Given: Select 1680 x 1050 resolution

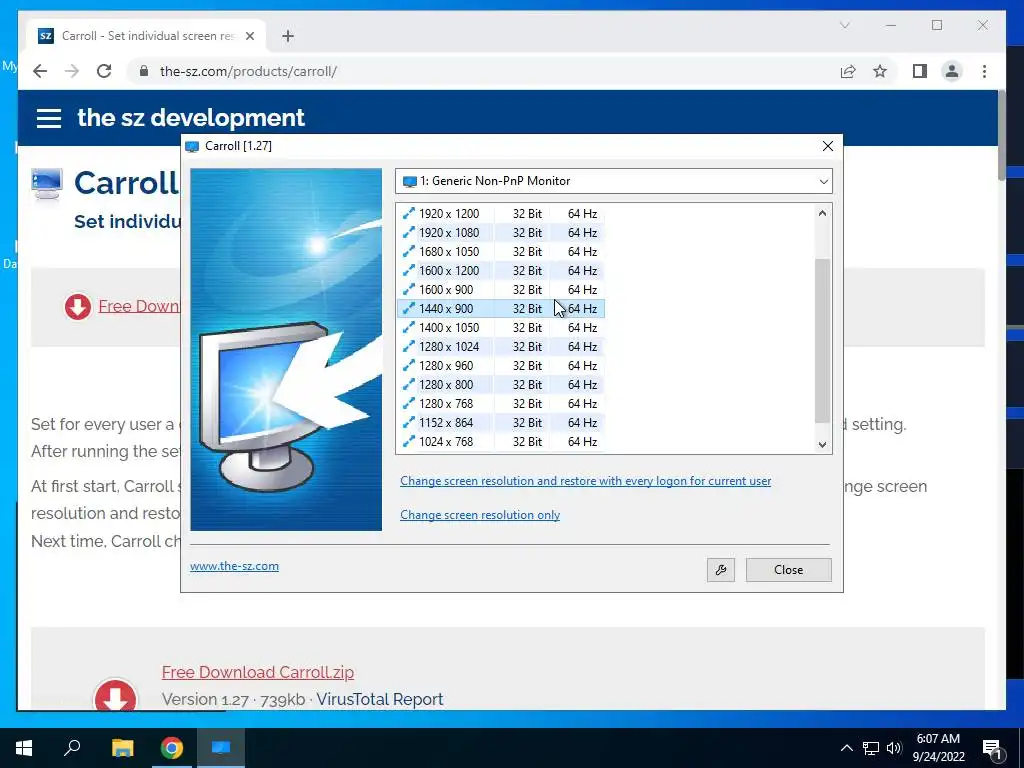Looking at the screenshot, I should pyautogui.click(x=501, y=251).
